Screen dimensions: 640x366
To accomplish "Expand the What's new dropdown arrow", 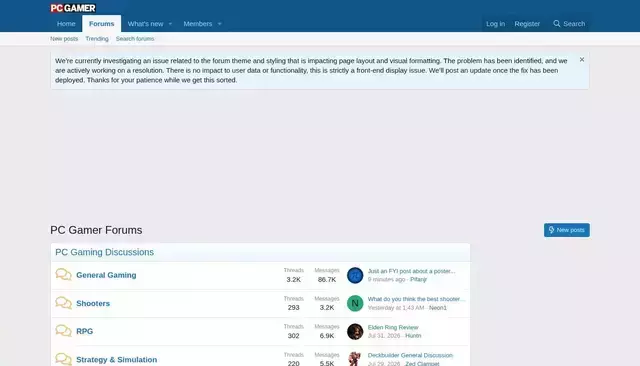I will tap(170, 24).
